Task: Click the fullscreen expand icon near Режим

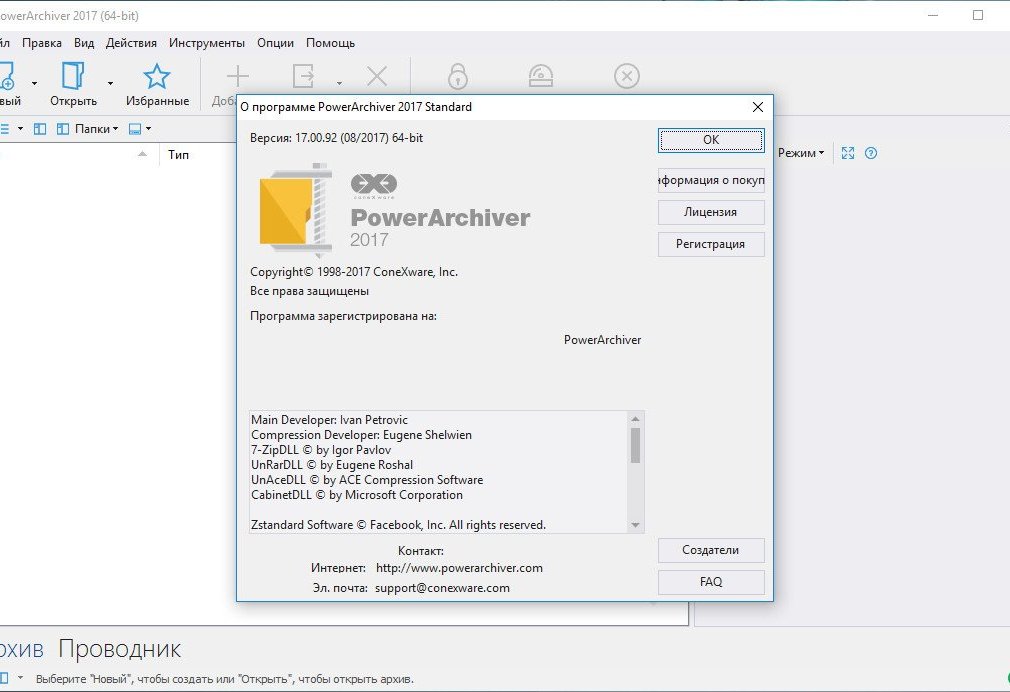Action: [x=848, y=153]
